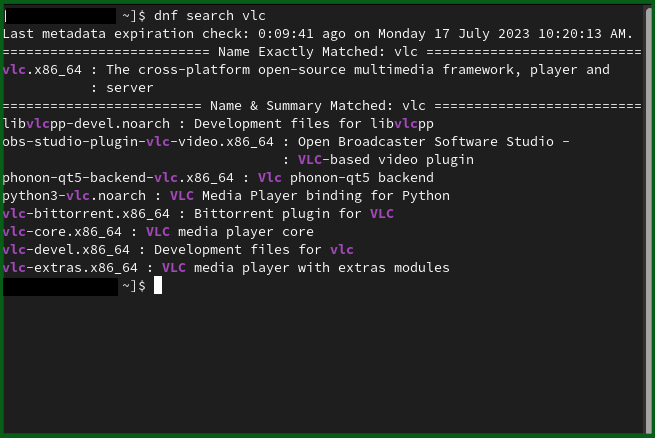Select the python3-vlc.noarch package name
The image size is (655, 438).
(x=74, y=196)
